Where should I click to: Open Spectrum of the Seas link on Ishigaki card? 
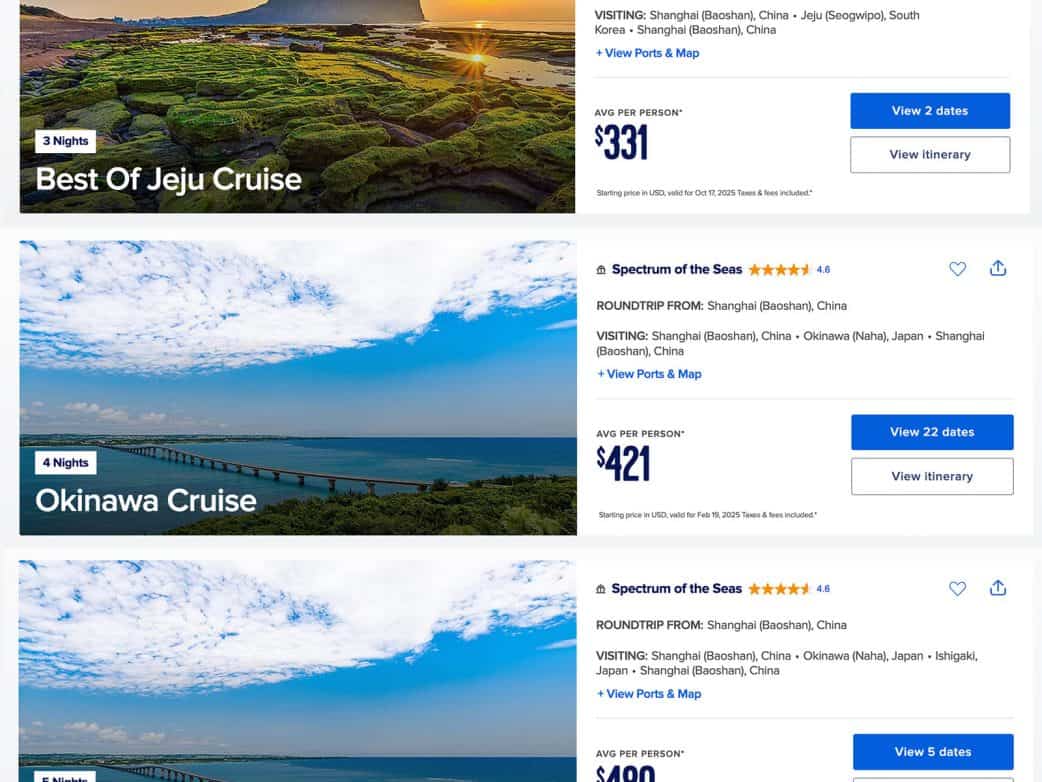pos(677,590)
